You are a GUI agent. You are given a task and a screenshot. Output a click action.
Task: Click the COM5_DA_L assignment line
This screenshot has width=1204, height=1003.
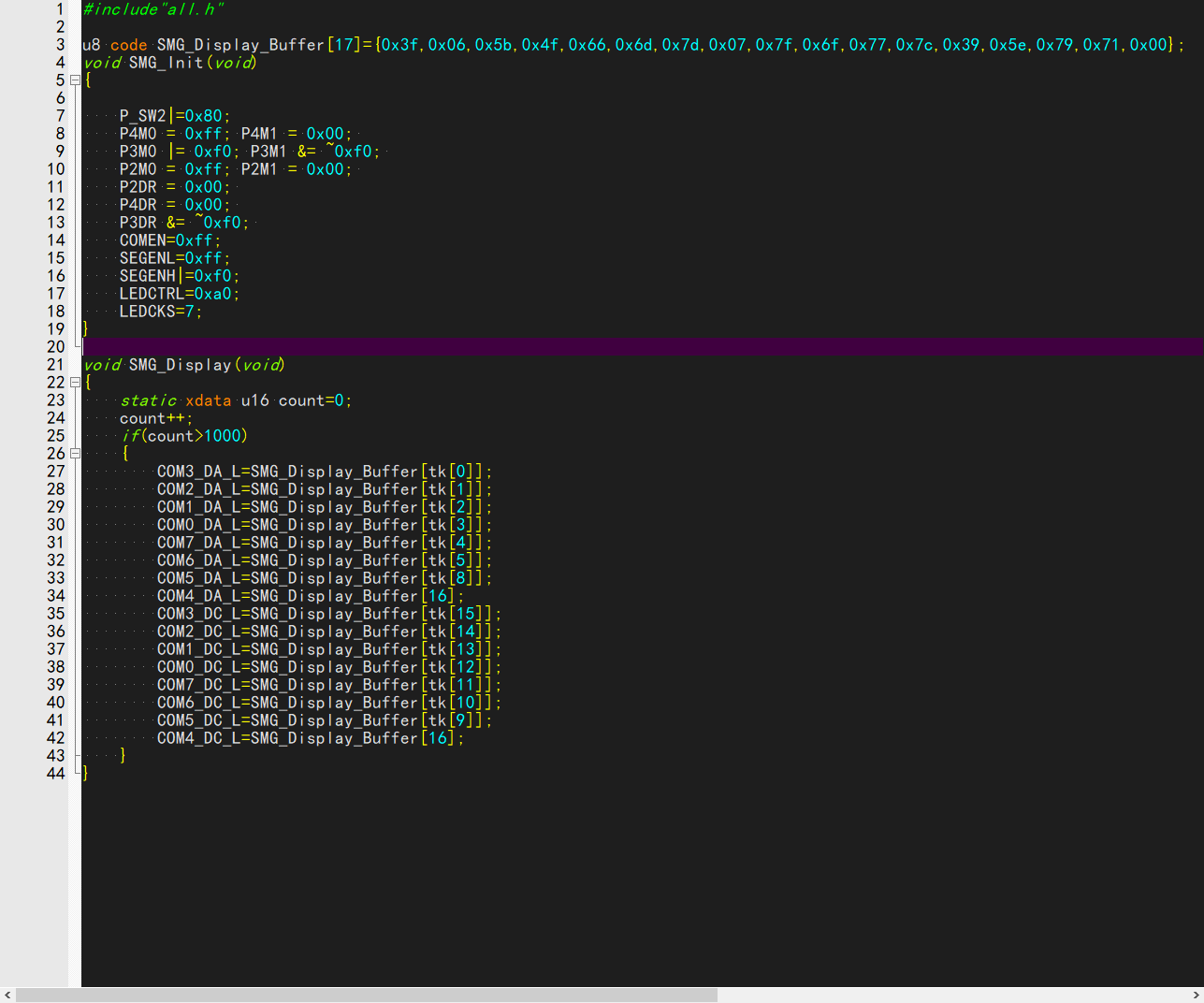324,578
